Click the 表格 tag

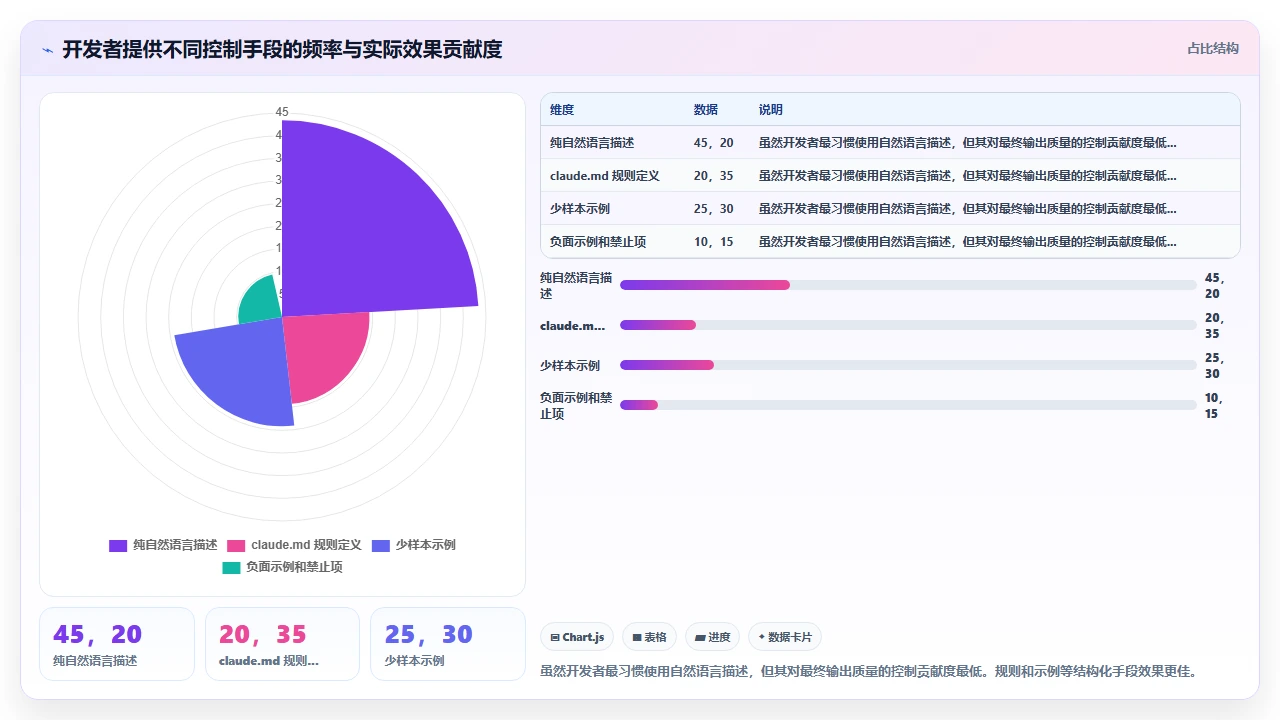pyautogui.click(x=649, y=637)
